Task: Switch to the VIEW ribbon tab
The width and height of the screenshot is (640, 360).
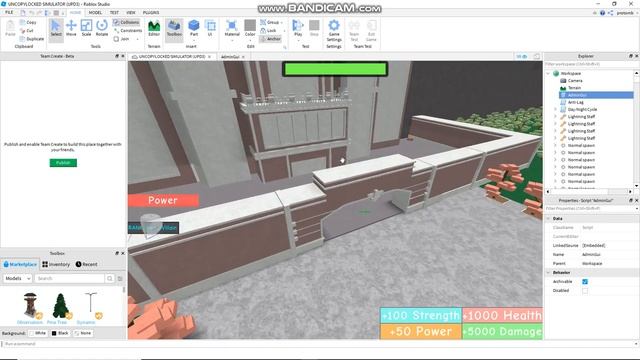Action: tap(131, 13)
